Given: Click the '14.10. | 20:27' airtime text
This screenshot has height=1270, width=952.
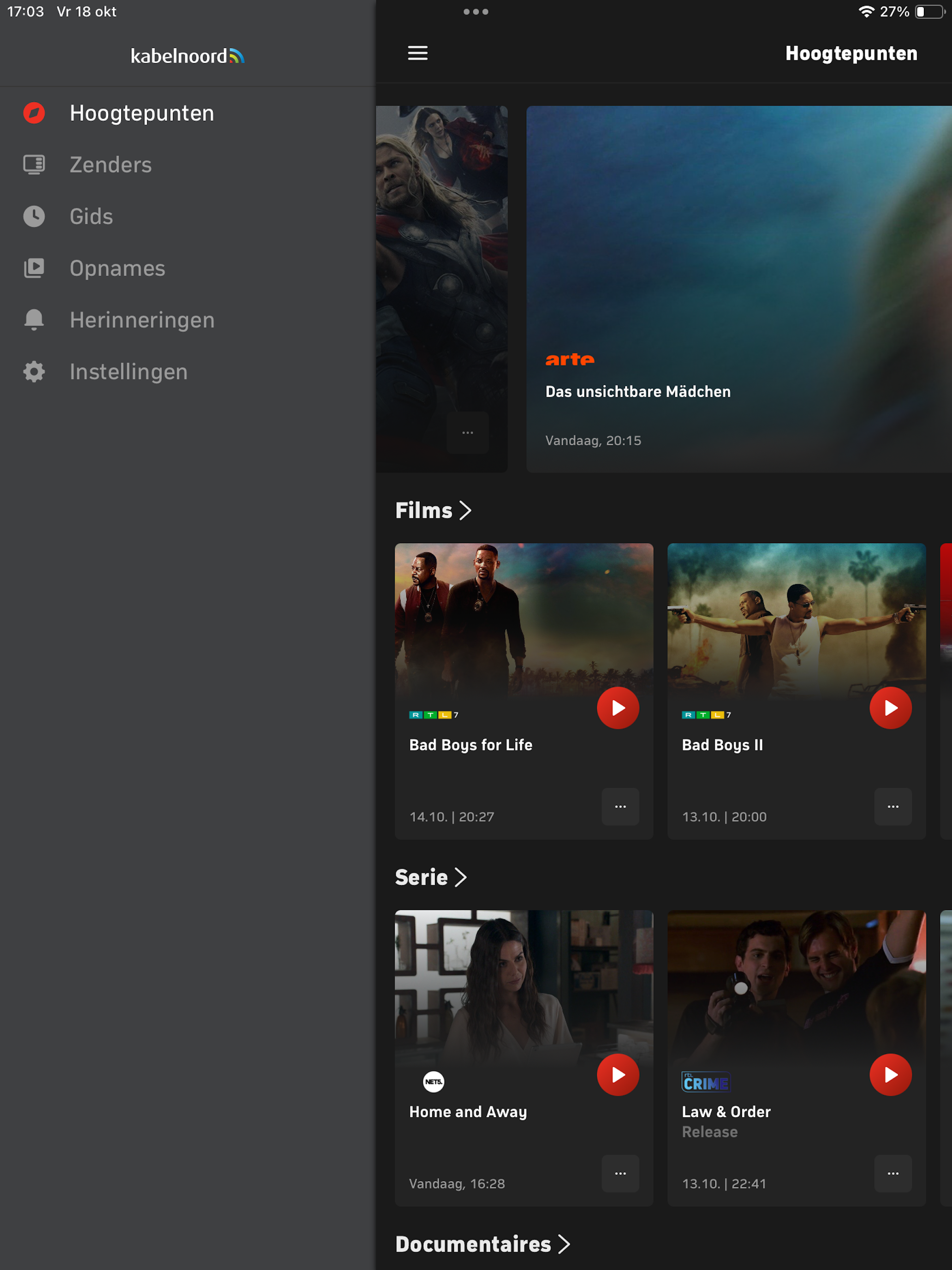Looking at the screenshot, I should tap(452, 816).
